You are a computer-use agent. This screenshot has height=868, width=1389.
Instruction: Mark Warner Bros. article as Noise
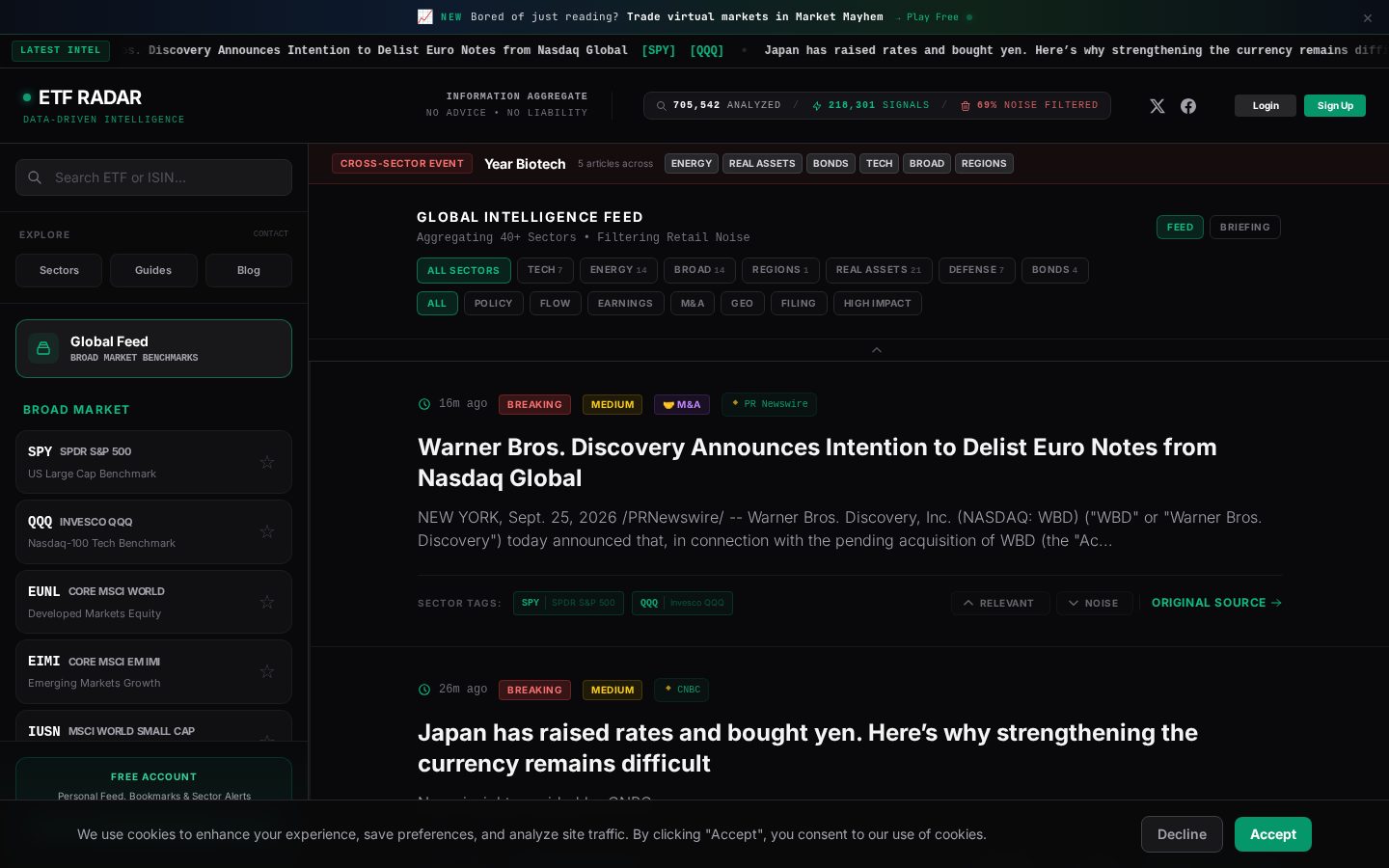(x=1095, y=603)
